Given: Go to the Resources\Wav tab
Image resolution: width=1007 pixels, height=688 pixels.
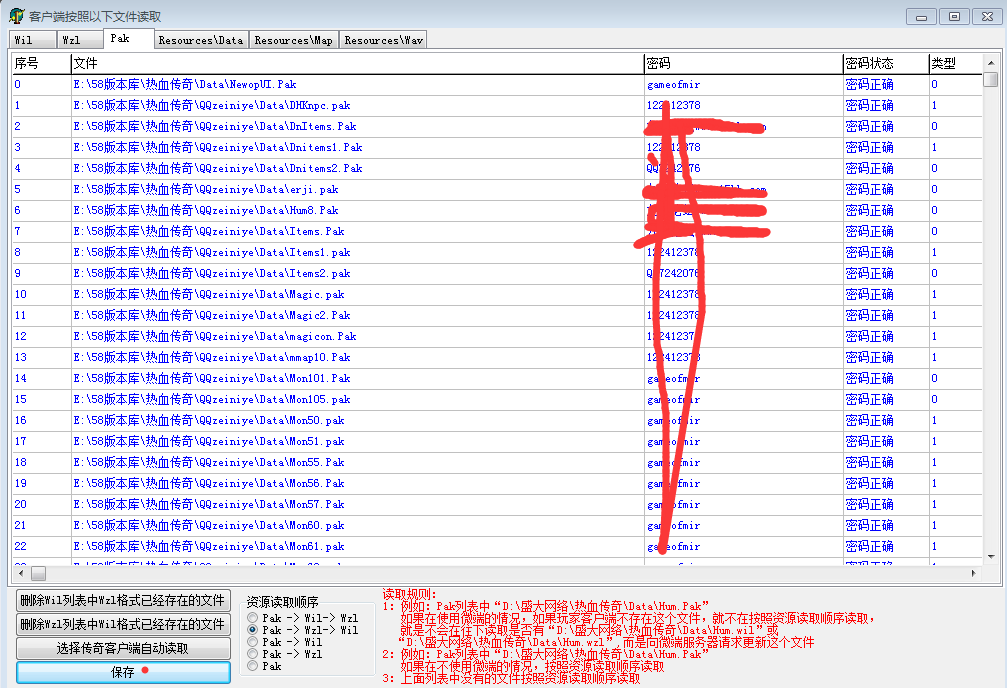Looking at the screenshot, I should tap(384, 40).
